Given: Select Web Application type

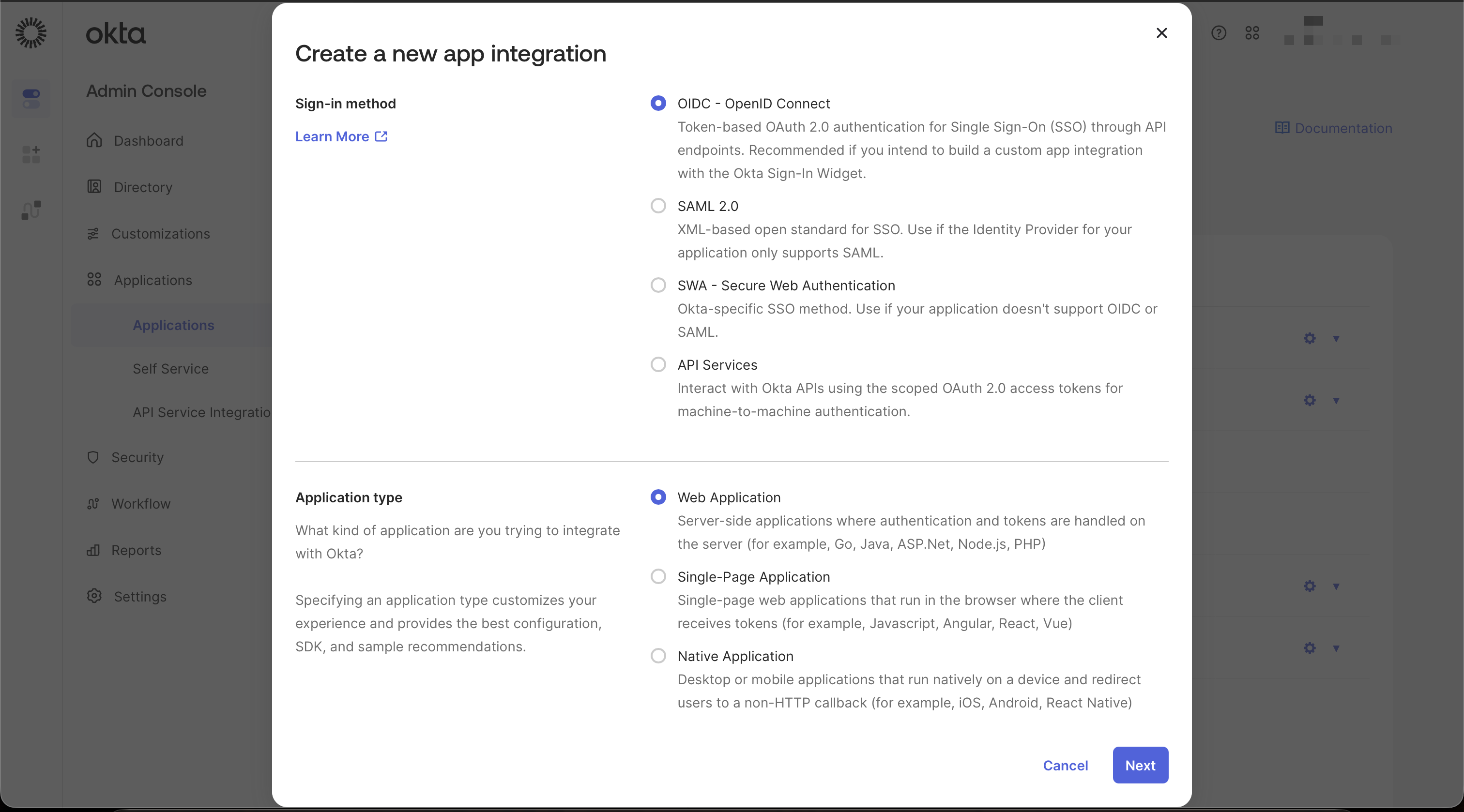Looking at the screenshot, I should pos(658,496).
